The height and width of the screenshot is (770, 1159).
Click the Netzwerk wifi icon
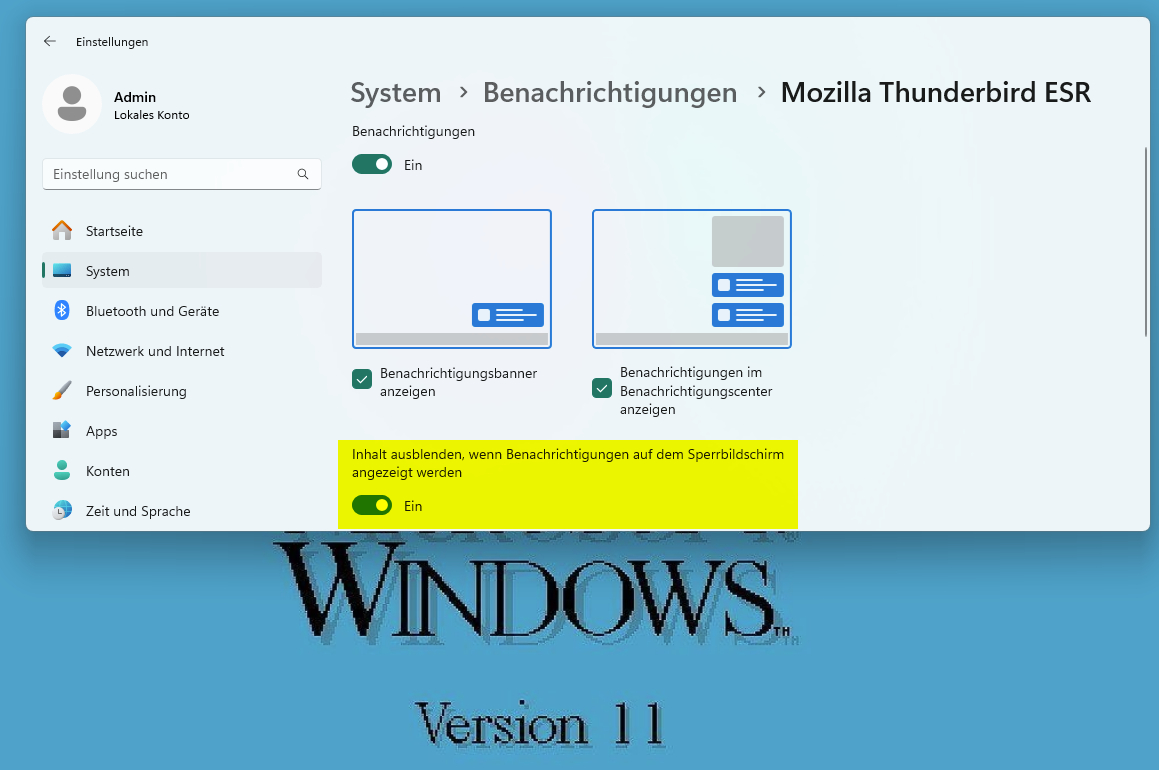[x=62, y=350]
